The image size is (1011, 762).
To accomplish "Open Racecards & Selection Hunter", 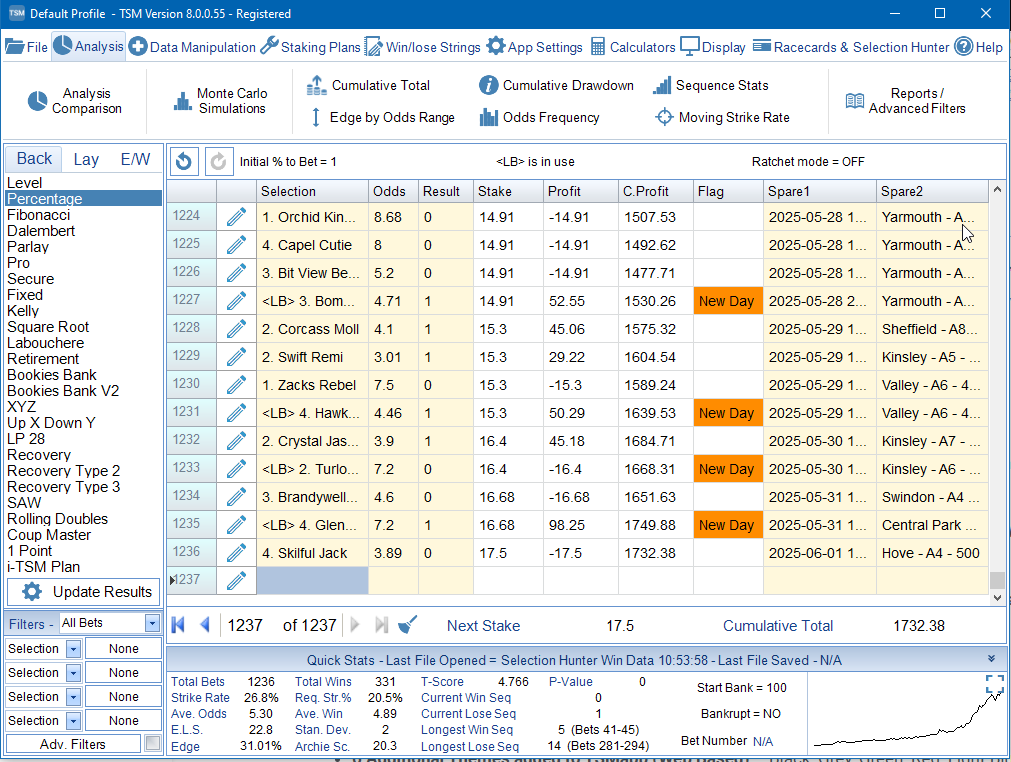I will coord(851,47).
